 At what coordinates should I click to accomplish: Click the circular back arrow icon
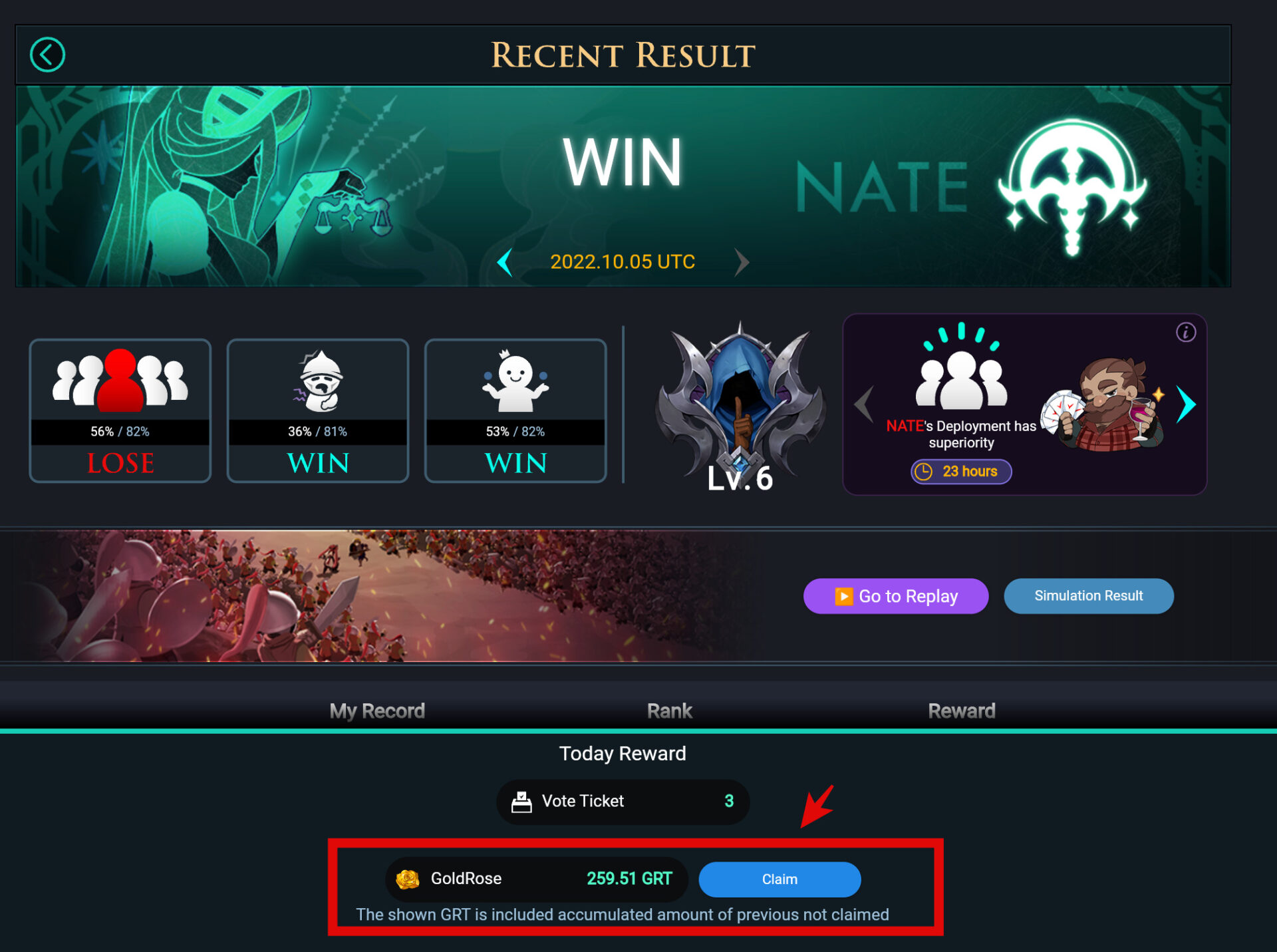point(47,55)
